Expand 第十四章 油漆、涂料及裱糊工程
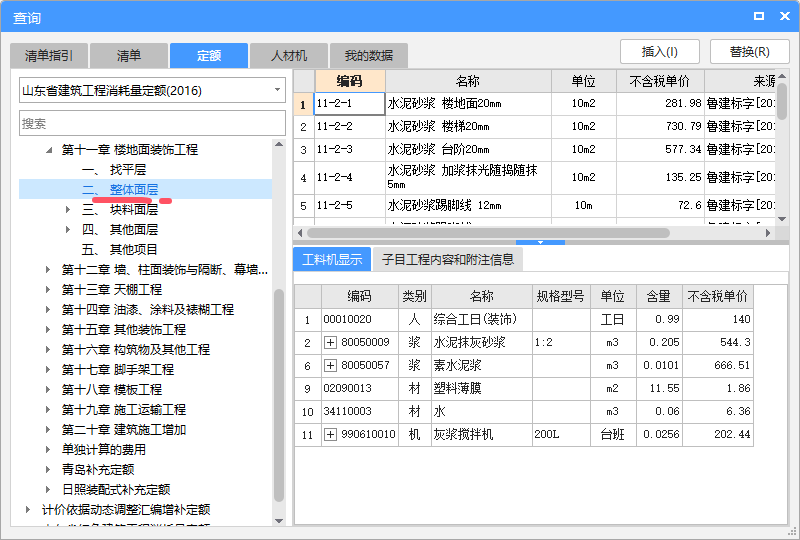Screen dimensions: 800x540 click(x=47, y=309)
